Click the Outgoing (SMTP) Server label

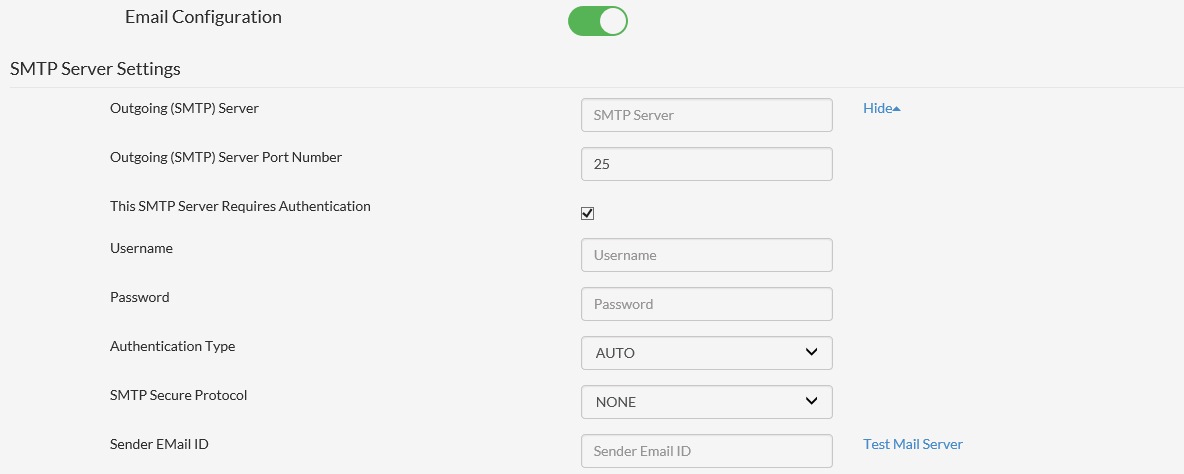tap(184, 108)
